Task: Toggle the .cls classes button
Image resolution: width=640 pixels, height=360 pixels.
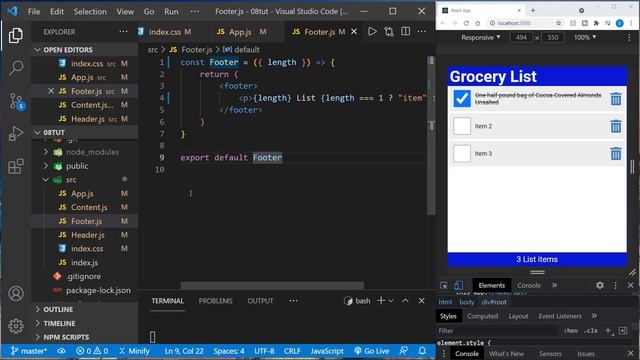Action: click(x=591, y=331)
